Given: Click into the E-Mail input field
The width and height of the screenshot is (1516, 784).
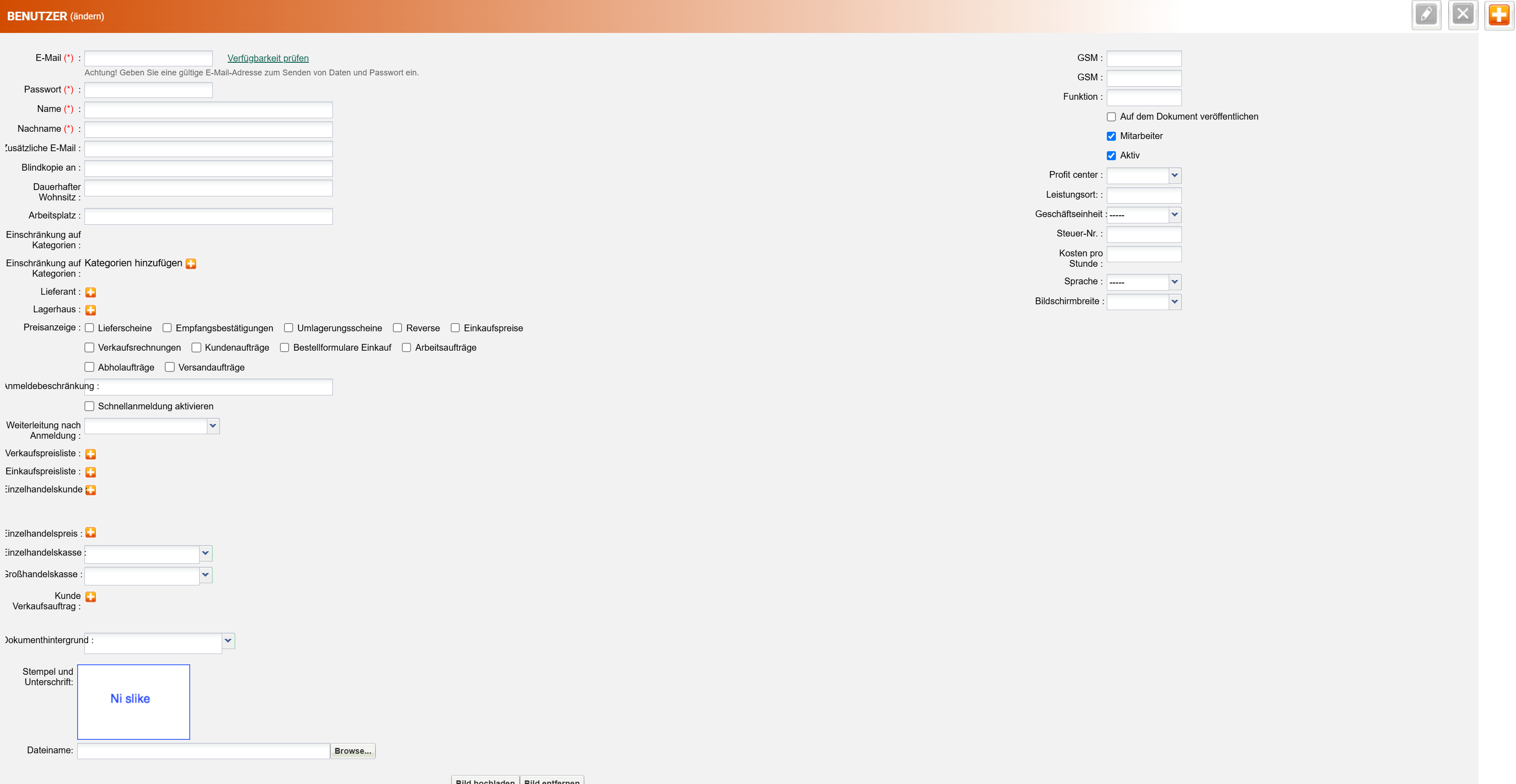Looking at the screenshot, I should tap(148, 58).
